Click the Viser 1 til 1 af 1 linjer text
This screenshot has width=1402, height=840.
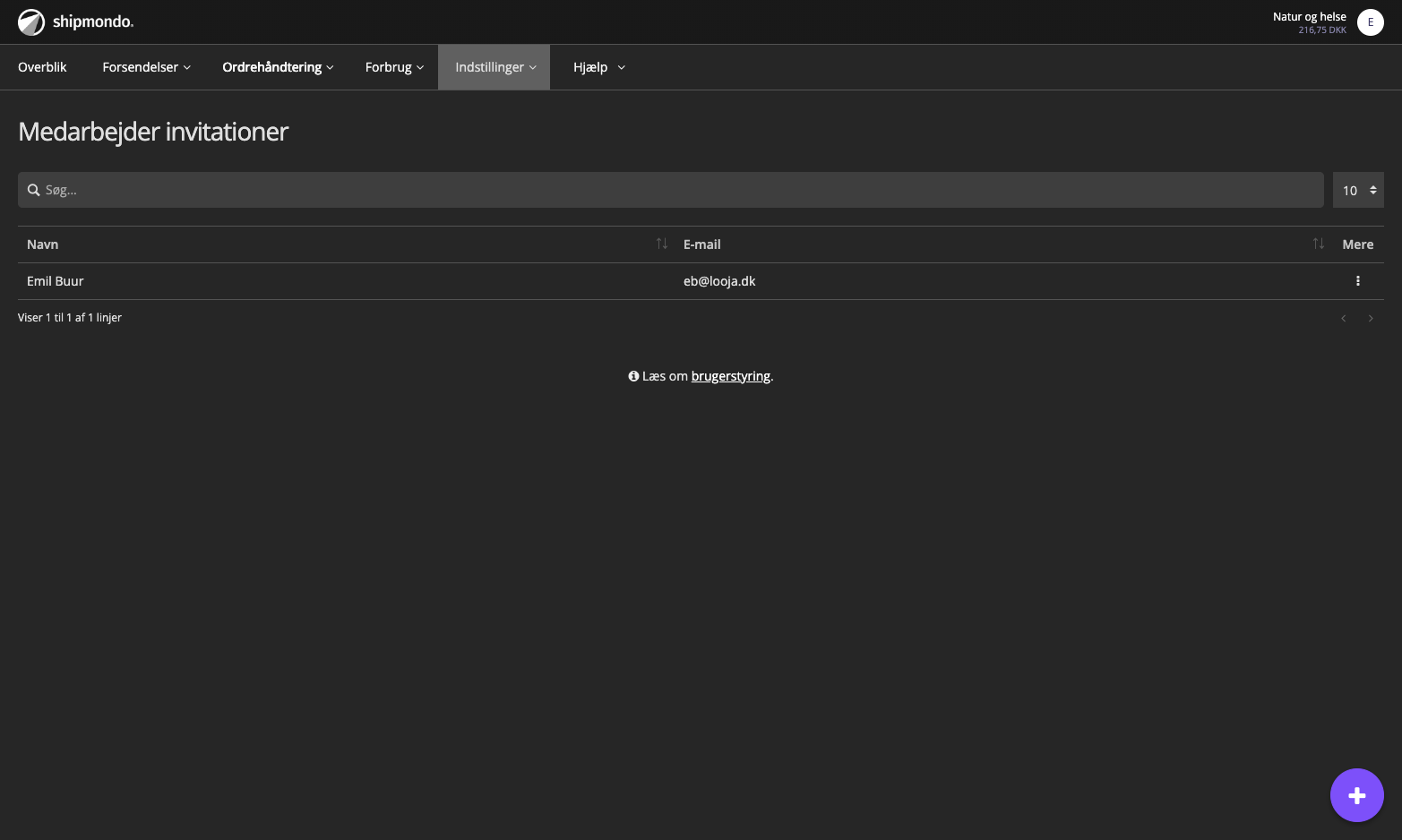tap(70, 318)
